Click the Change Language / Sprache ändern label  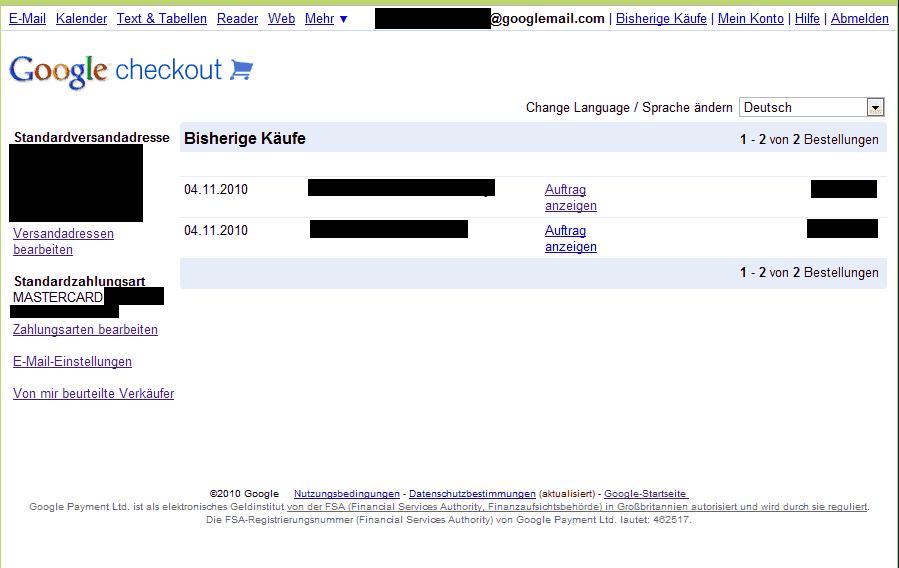pyautogui.click(x=629, y=108)
